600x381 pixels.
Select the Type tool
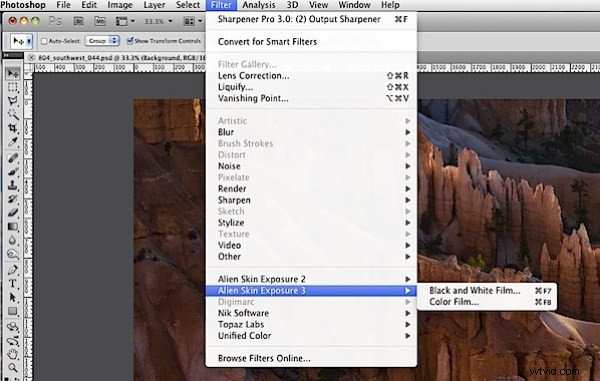(13, 283)
